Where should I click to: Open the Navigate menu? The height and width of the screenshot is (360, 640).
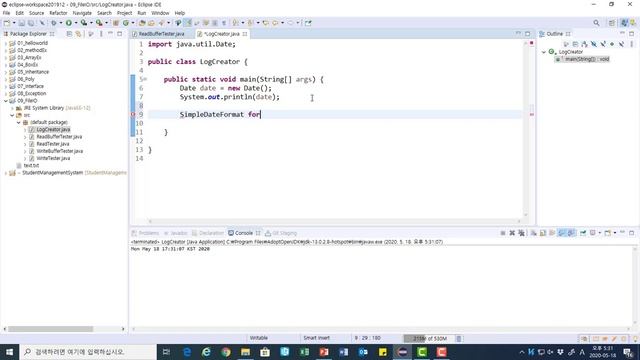coord(82,13)
